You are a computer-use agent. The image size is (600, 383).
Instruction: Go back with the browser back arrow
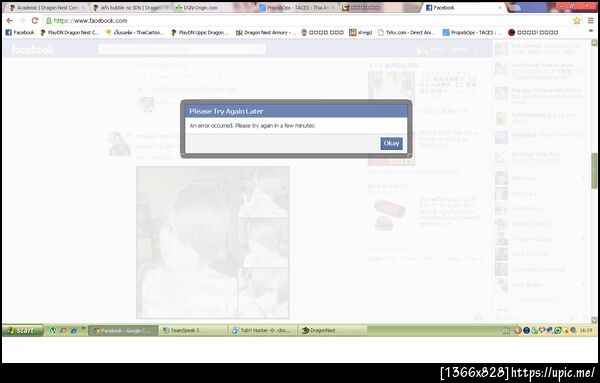coord(10,21)
